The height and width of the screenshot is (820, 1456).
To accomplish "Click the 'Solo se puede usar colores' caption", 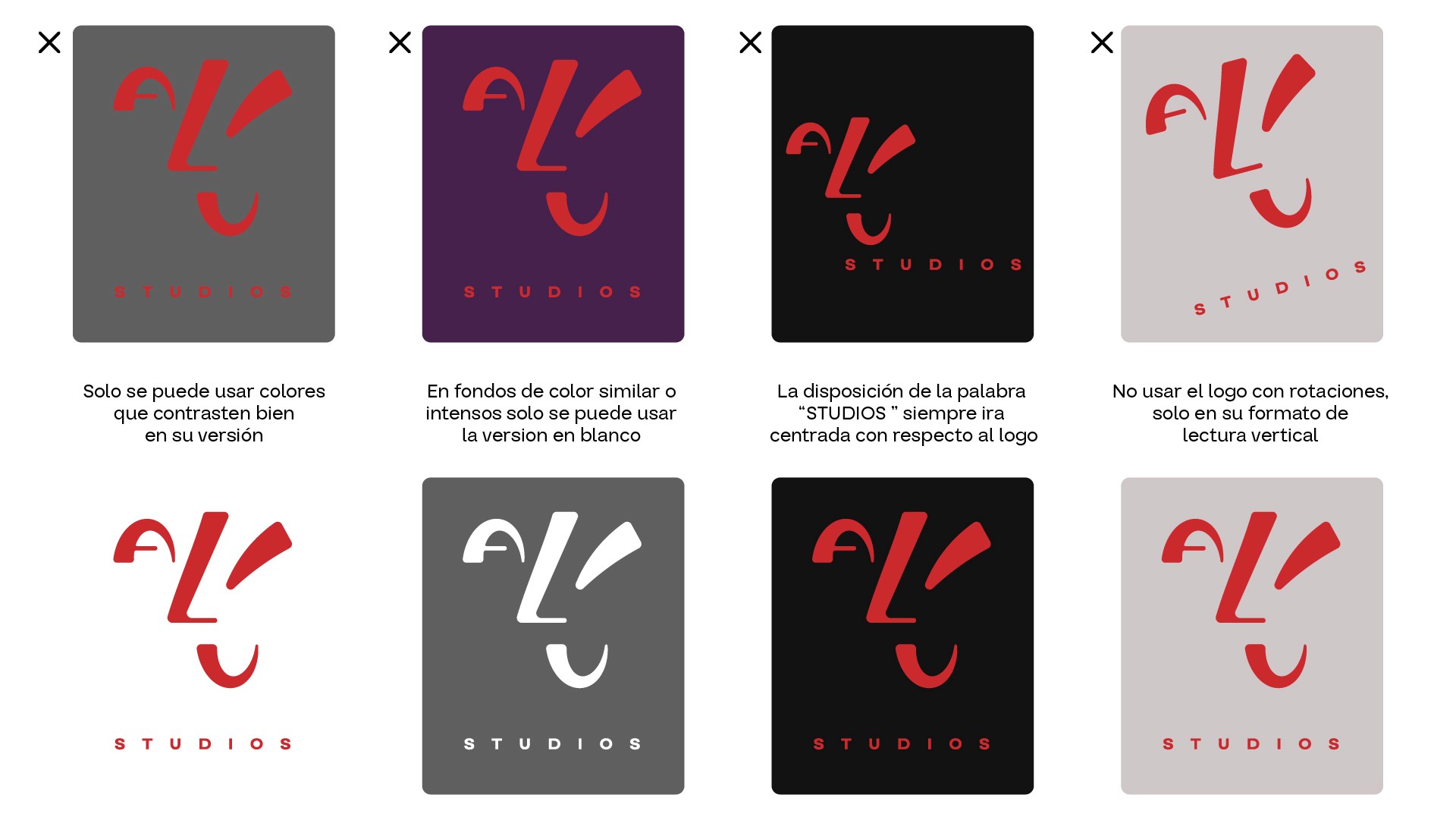I will tap(204, 413).
